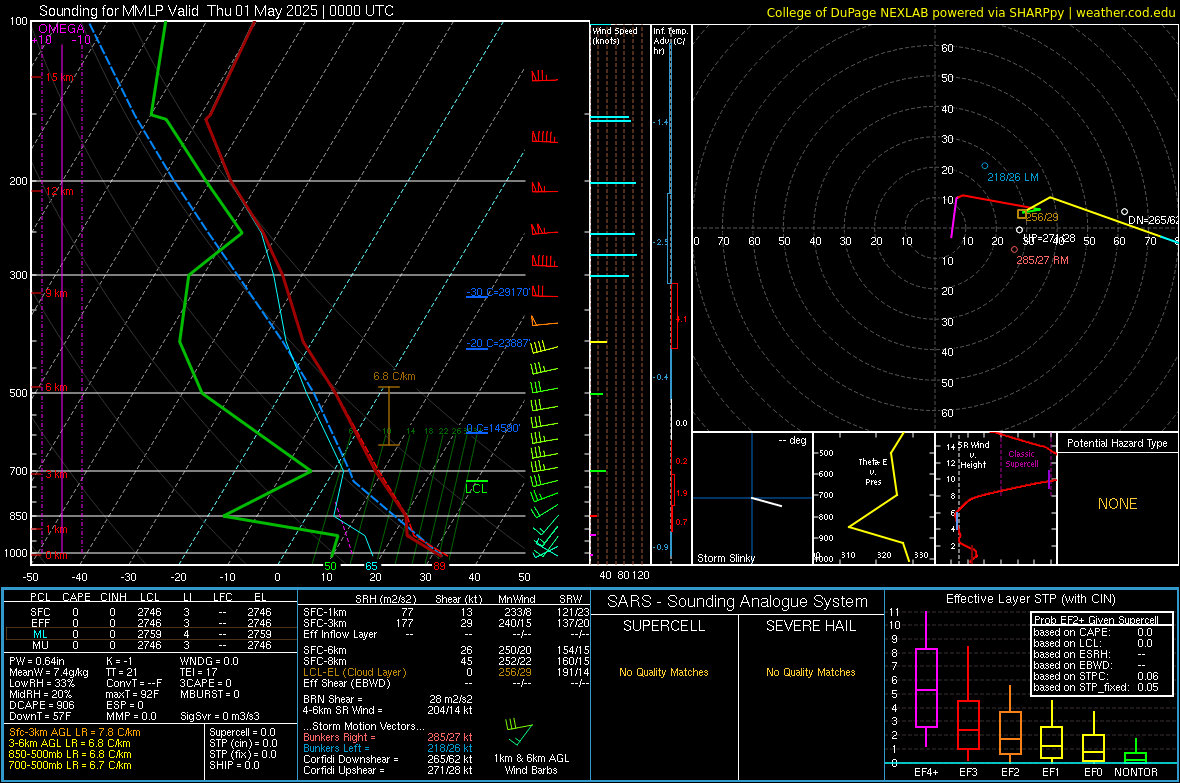Click the TEI = 17 value
The image size is (1180, 783).
(x=199, y=672)
